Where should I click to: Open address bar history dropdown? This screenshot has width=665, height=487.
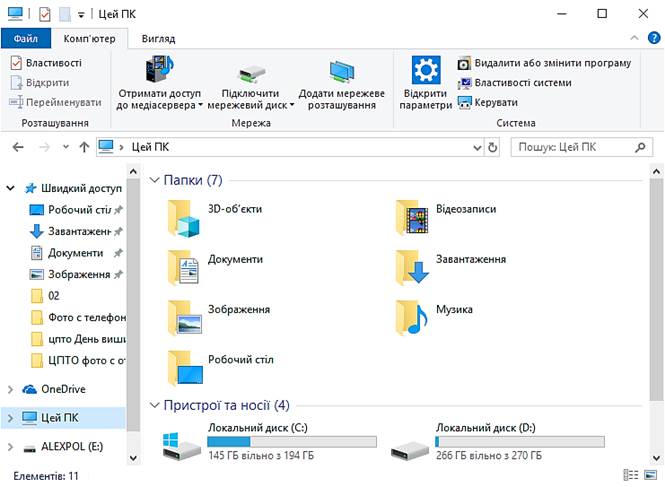477,148
